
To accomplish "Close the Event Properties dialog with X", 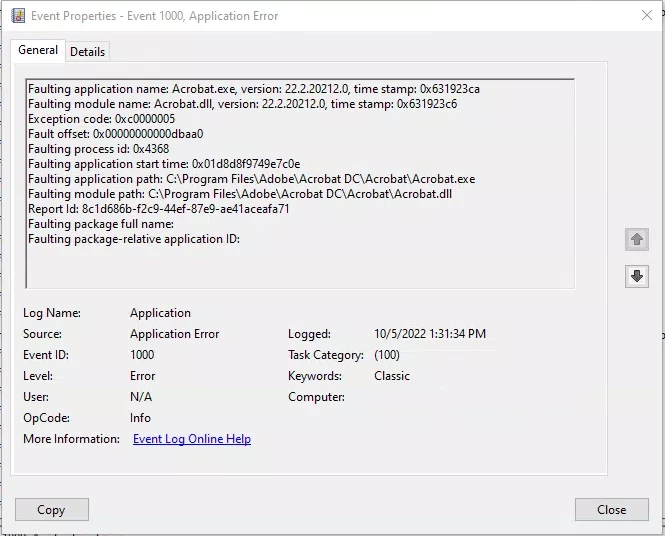I will click(x=647, y=15).
